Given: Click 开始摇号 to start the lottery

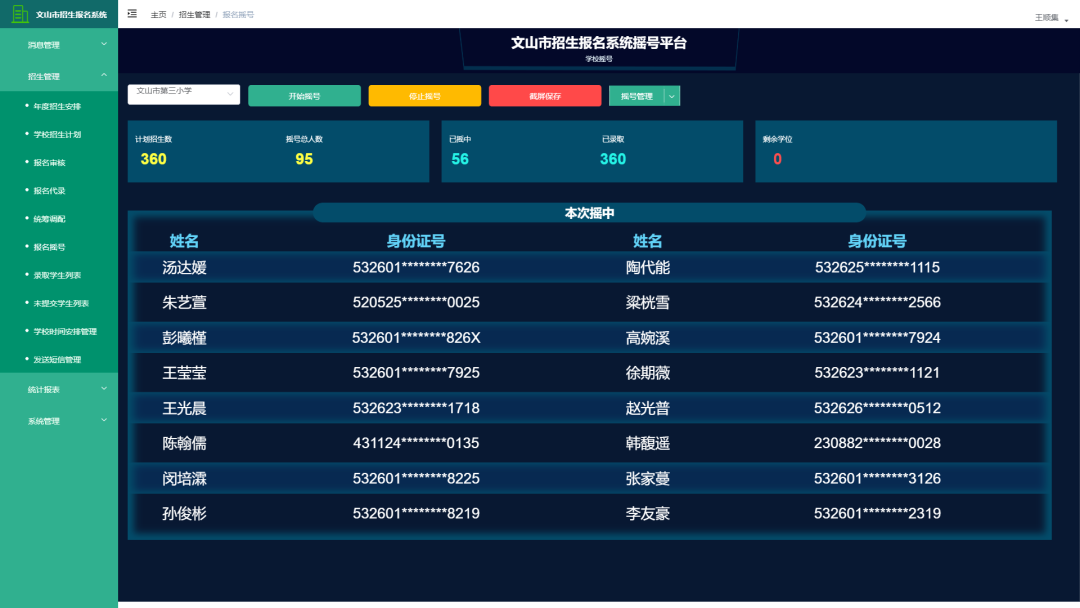Looking at the screenshot, I should pyautogui.click(x=304, y=96).
